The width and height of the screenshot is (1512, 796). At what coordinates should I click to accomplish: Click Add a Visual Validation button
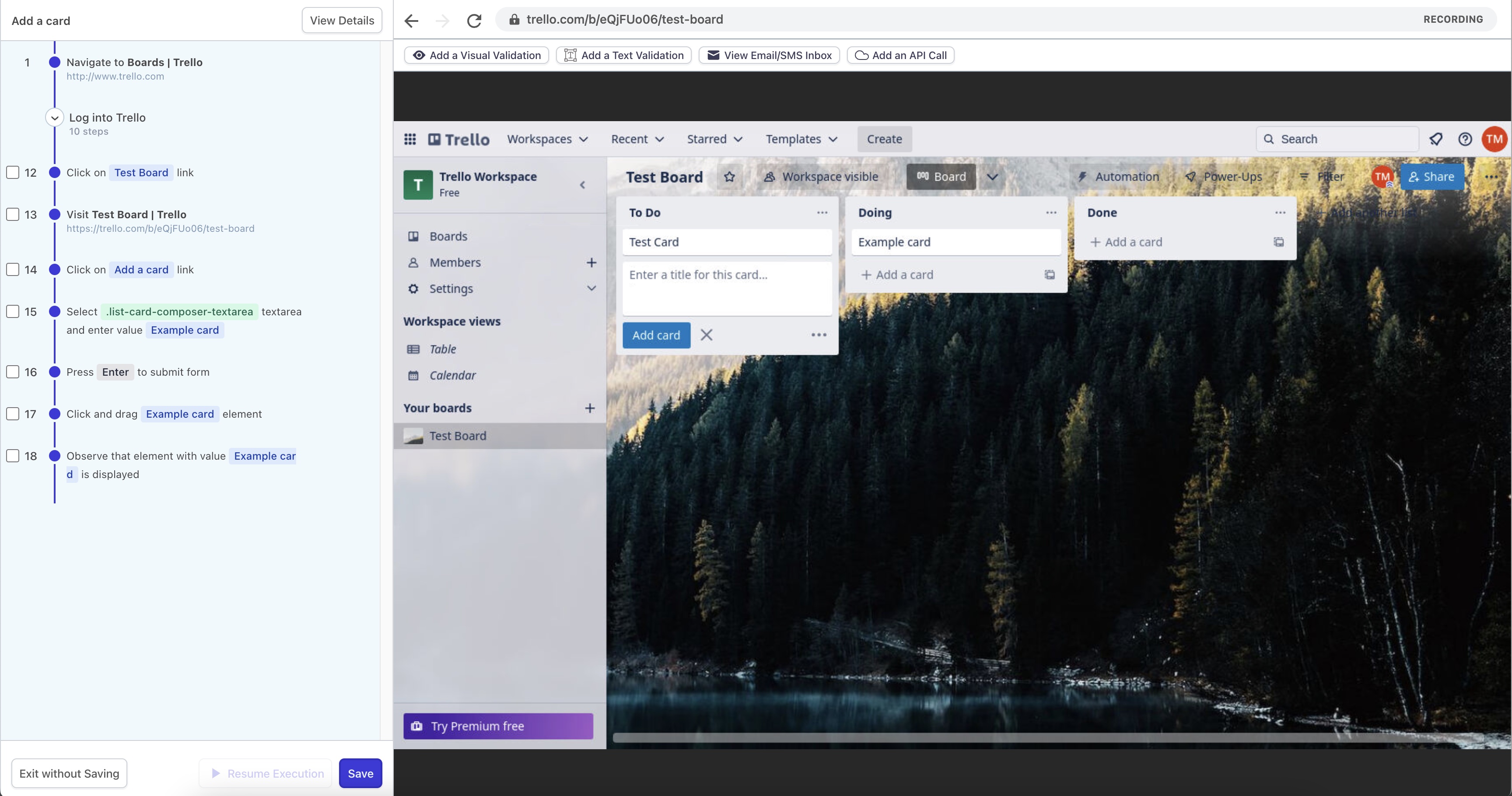pyautogui.click(x=476, y=55)
